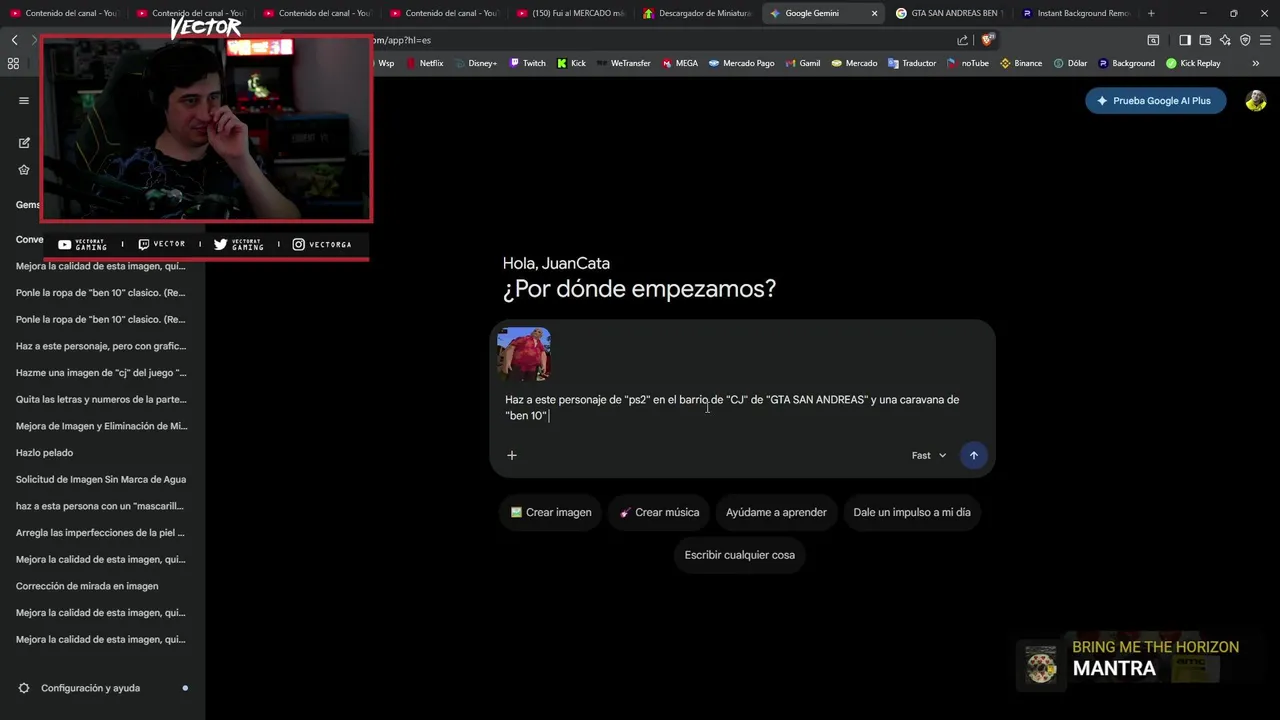This screenshot has width=1280, height=720.
Task: Expand the Fast model selector dropdown
Action: [x=929, y=455]
